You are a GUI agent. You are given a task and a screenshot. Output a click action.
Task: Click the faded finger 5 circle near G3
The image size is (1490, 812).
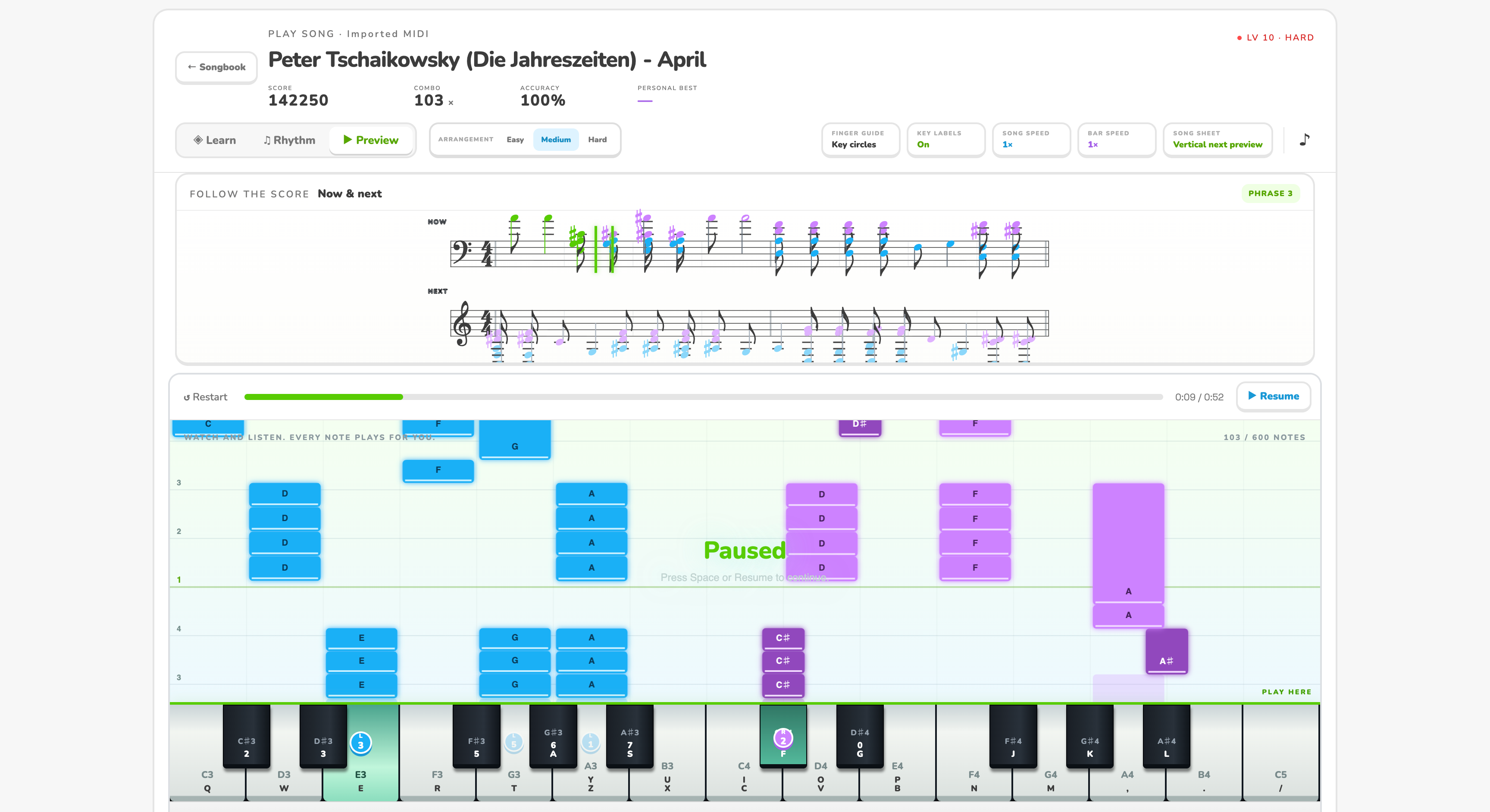(x=513, y=743)
